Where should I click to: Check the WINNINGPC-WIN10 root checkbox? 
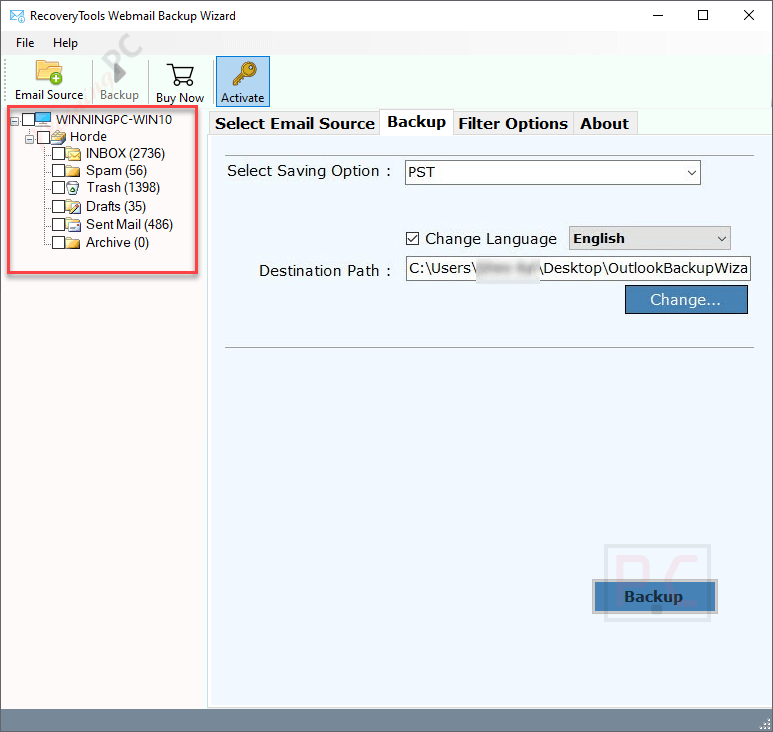(x=29, y=119)
